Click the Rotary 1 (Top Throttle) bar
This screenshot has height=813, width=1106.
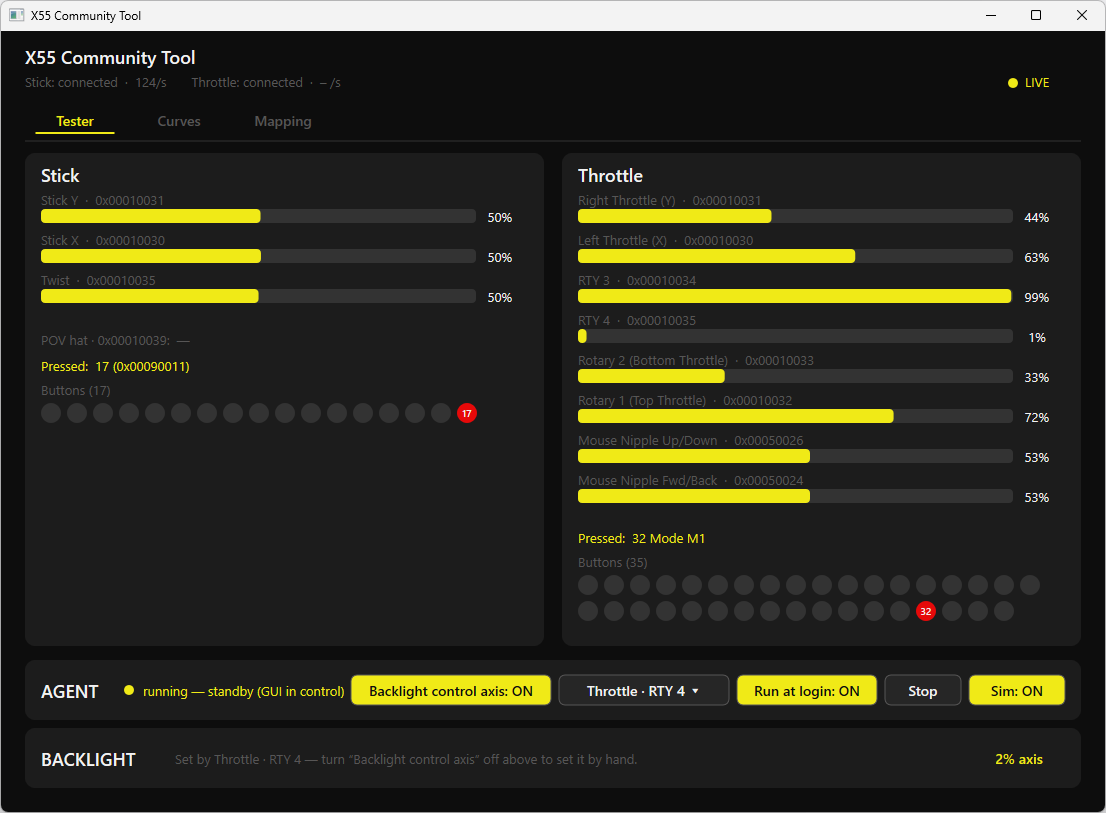795,416
